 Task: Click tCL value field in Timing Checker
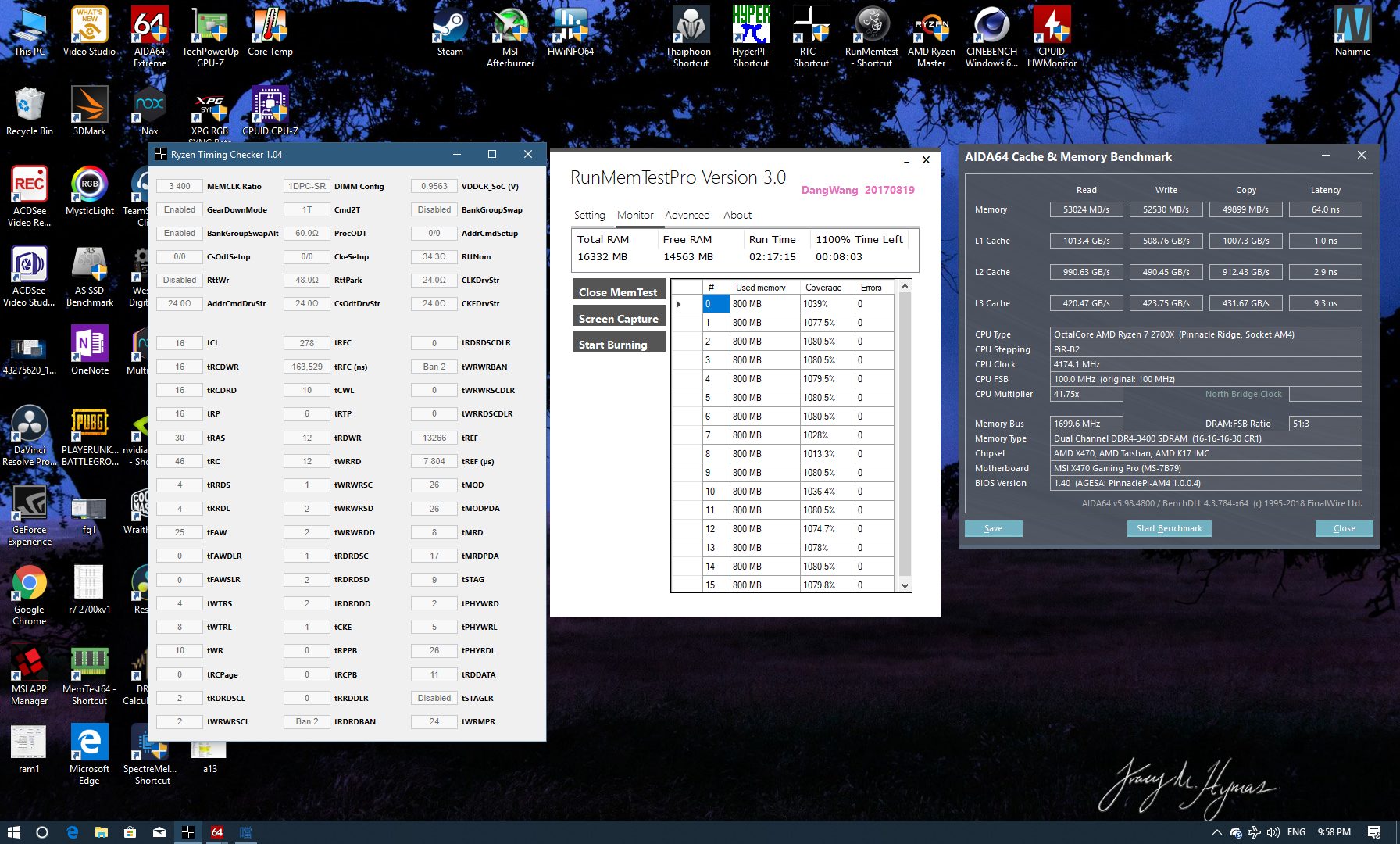(x=179, y=343)
